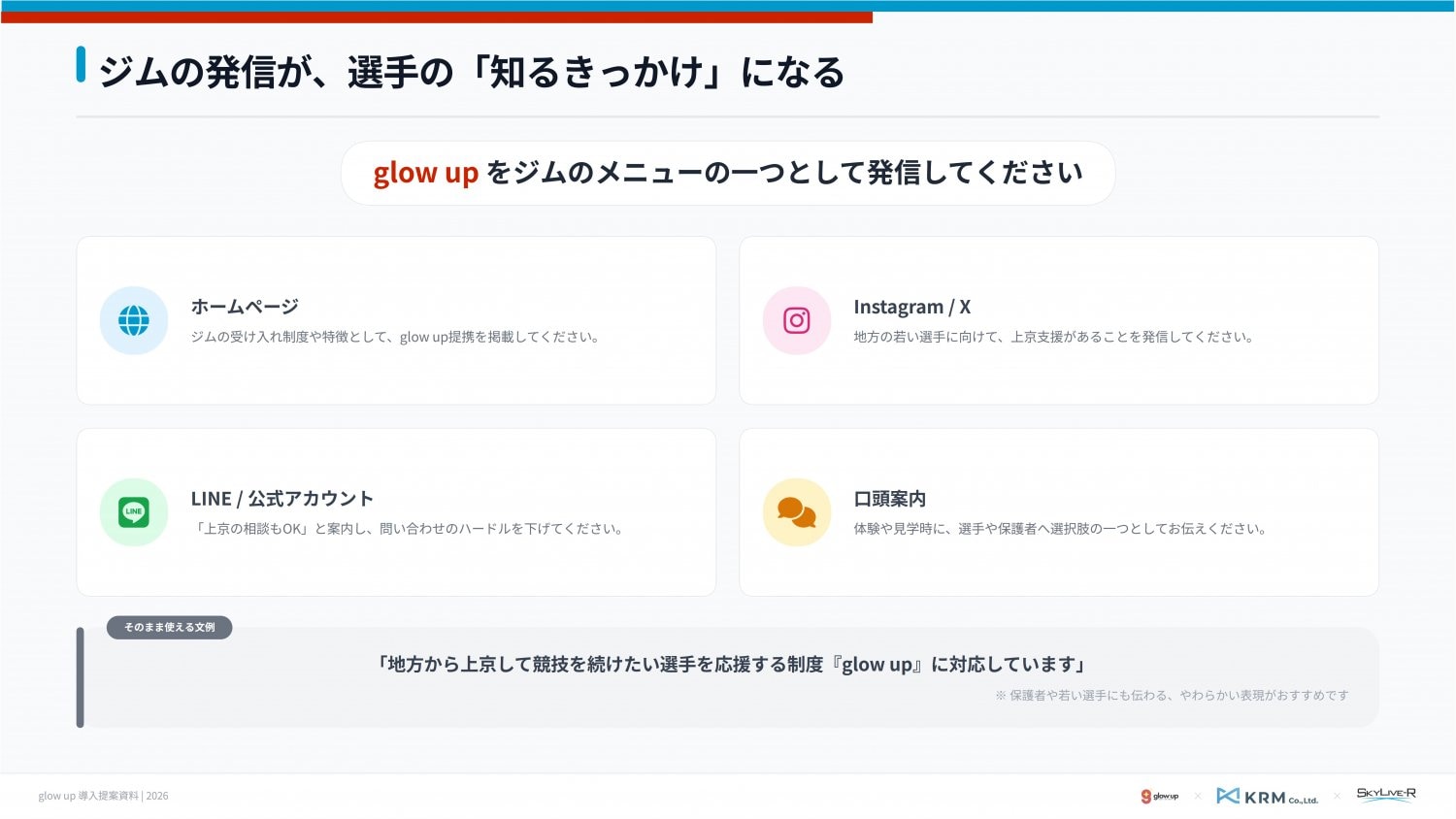Open the KRM Co., Ltd. logo
Screen dimensions: 1456x819
tap(1267, 796)
